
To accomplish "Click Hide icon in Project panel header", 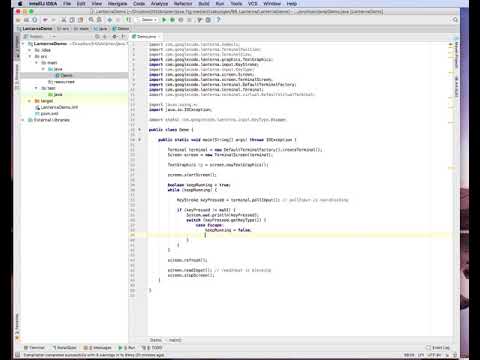I will coord(123,36).
